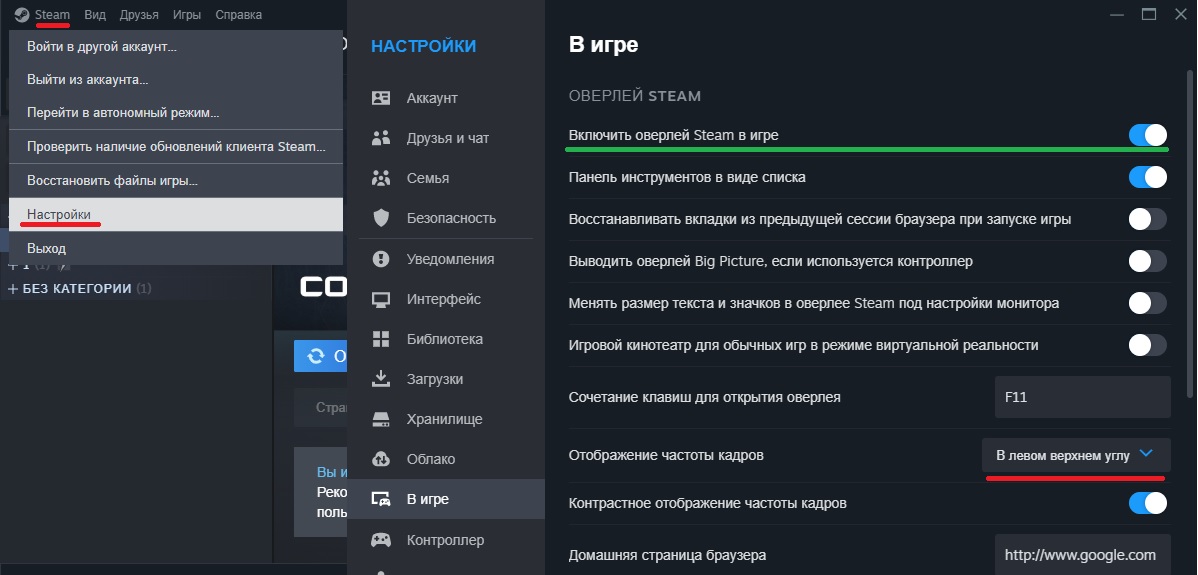Click the Account card icon in sidebar

[x=380, y=99]
